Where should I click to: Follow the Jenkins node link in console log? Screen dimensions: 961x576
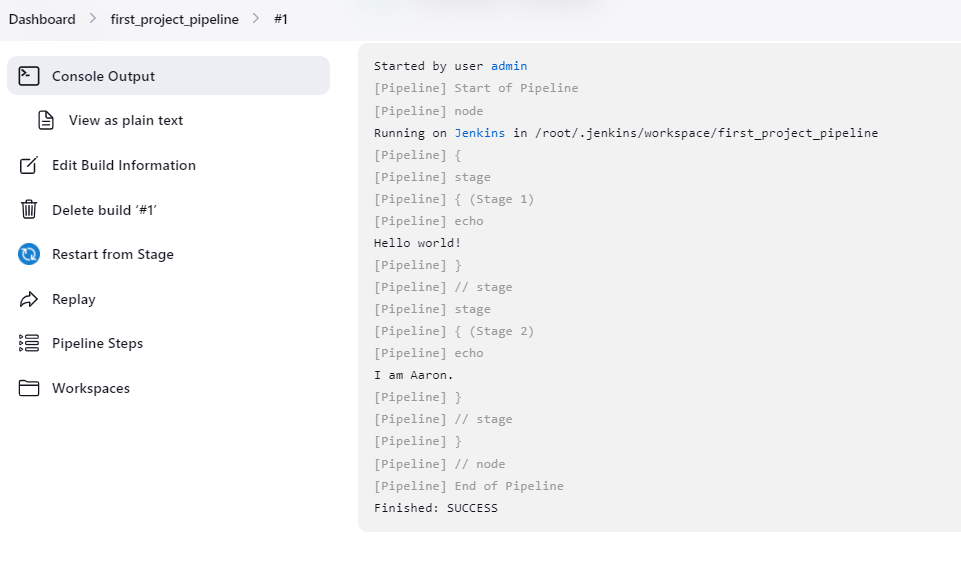coord(480,133)
